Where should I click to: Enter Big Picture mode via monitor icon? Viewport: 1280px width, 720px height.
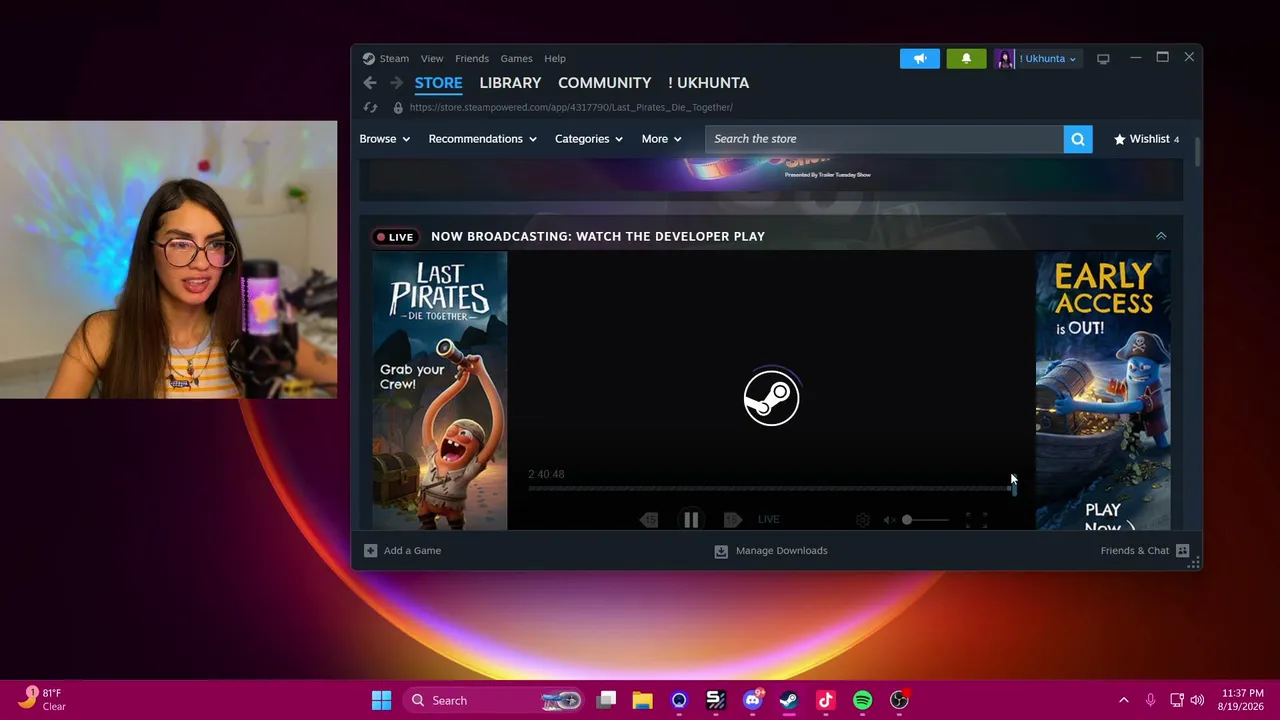1103,59
